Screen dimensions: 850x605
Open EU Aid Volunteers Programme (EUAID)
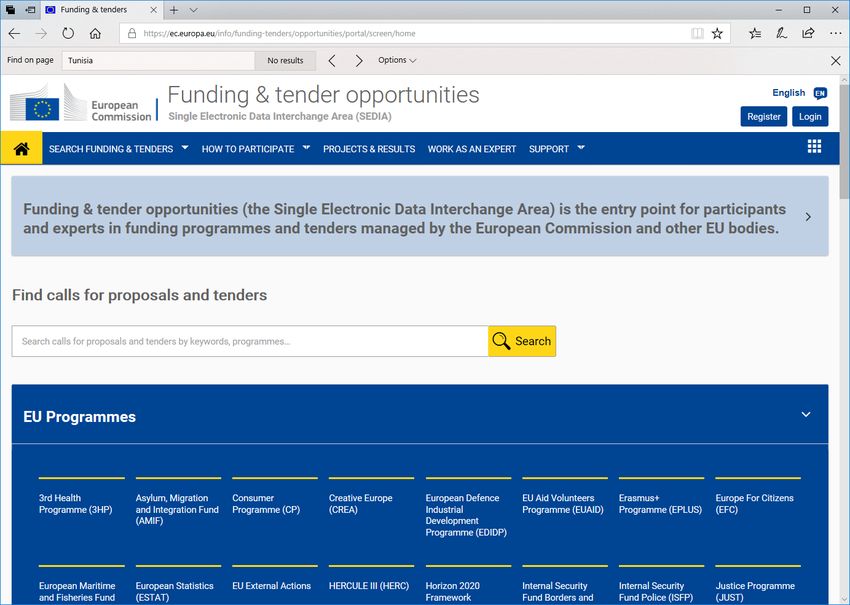click(563, 504)
